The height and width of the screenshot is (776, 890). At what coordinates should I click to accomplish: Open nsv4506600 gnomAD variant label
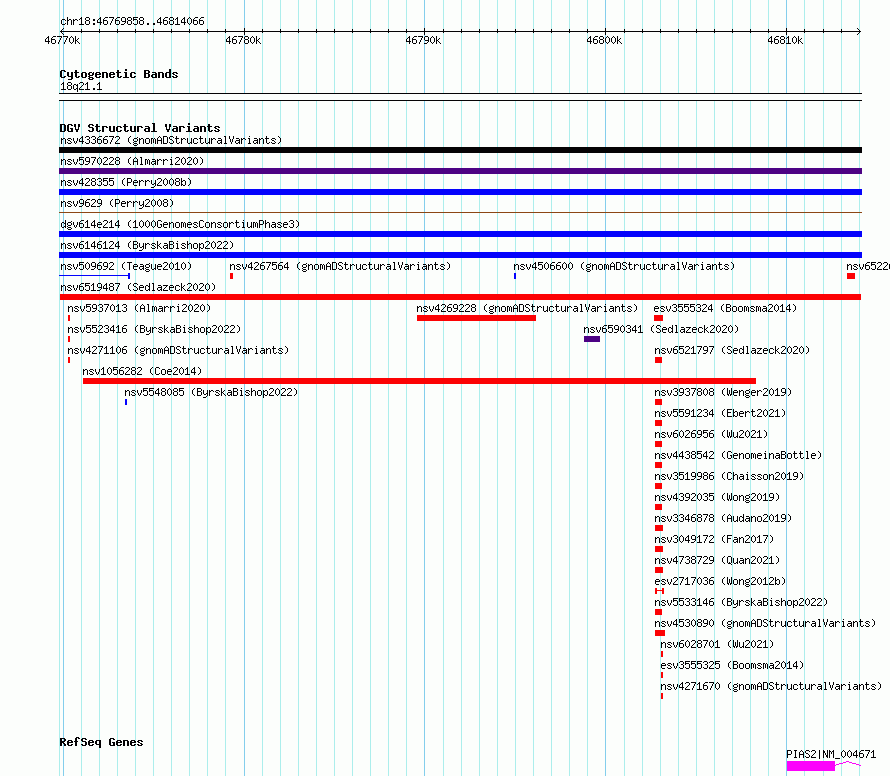(x=624, y=266)
